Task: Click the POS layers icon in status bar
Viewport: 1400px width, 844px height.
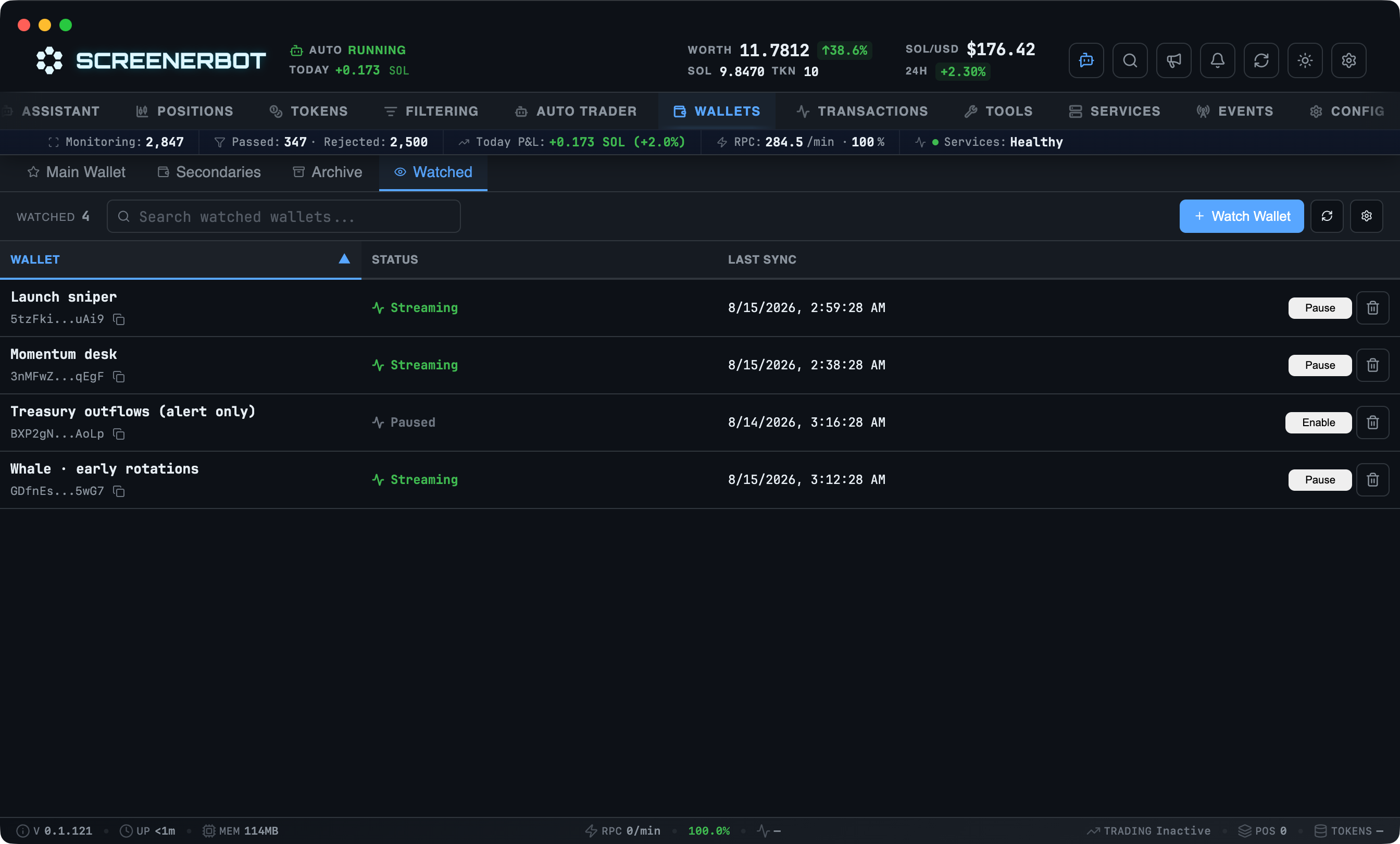Action: point(1245,831)
